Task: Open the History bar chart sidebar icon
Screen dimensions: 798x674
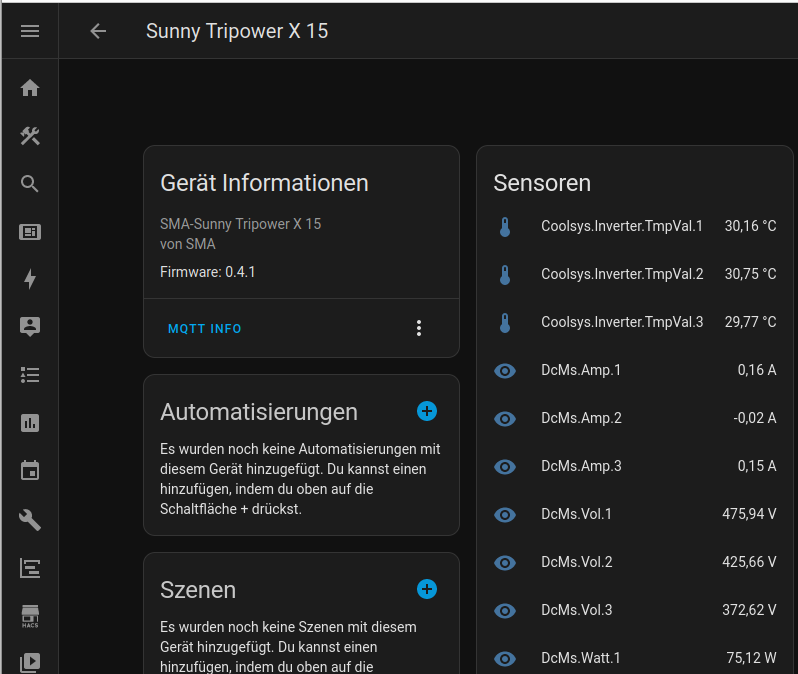Action: click(x=30, y=423)
